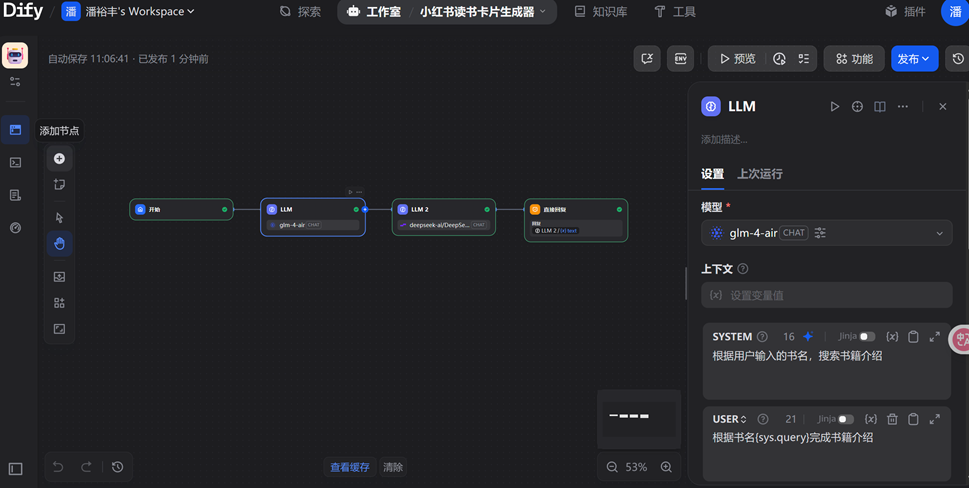Click the undo arrow icon
This screenshot has width=969, height=488.
click(x=58, y=467)
